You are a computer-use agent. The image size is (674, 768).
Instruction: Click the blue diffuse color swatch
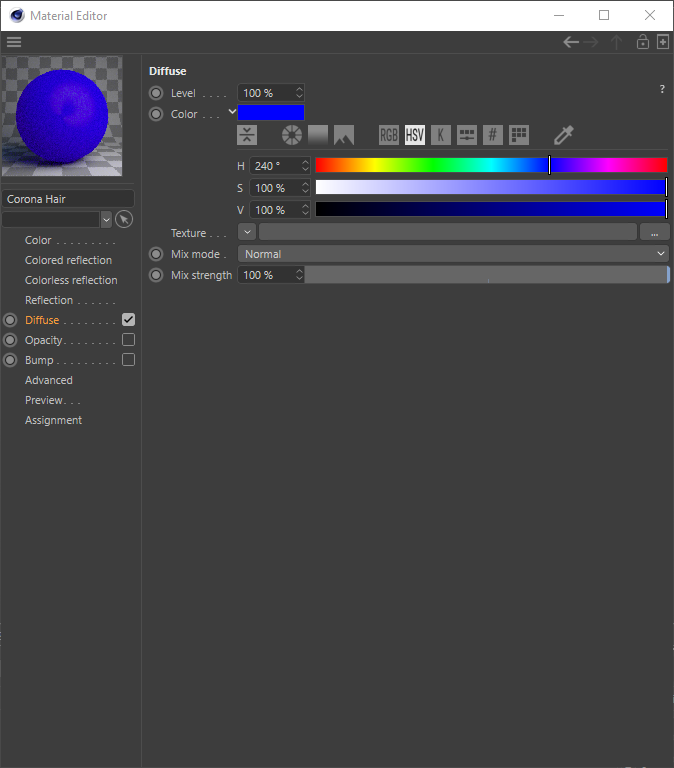tap(271, 113)
